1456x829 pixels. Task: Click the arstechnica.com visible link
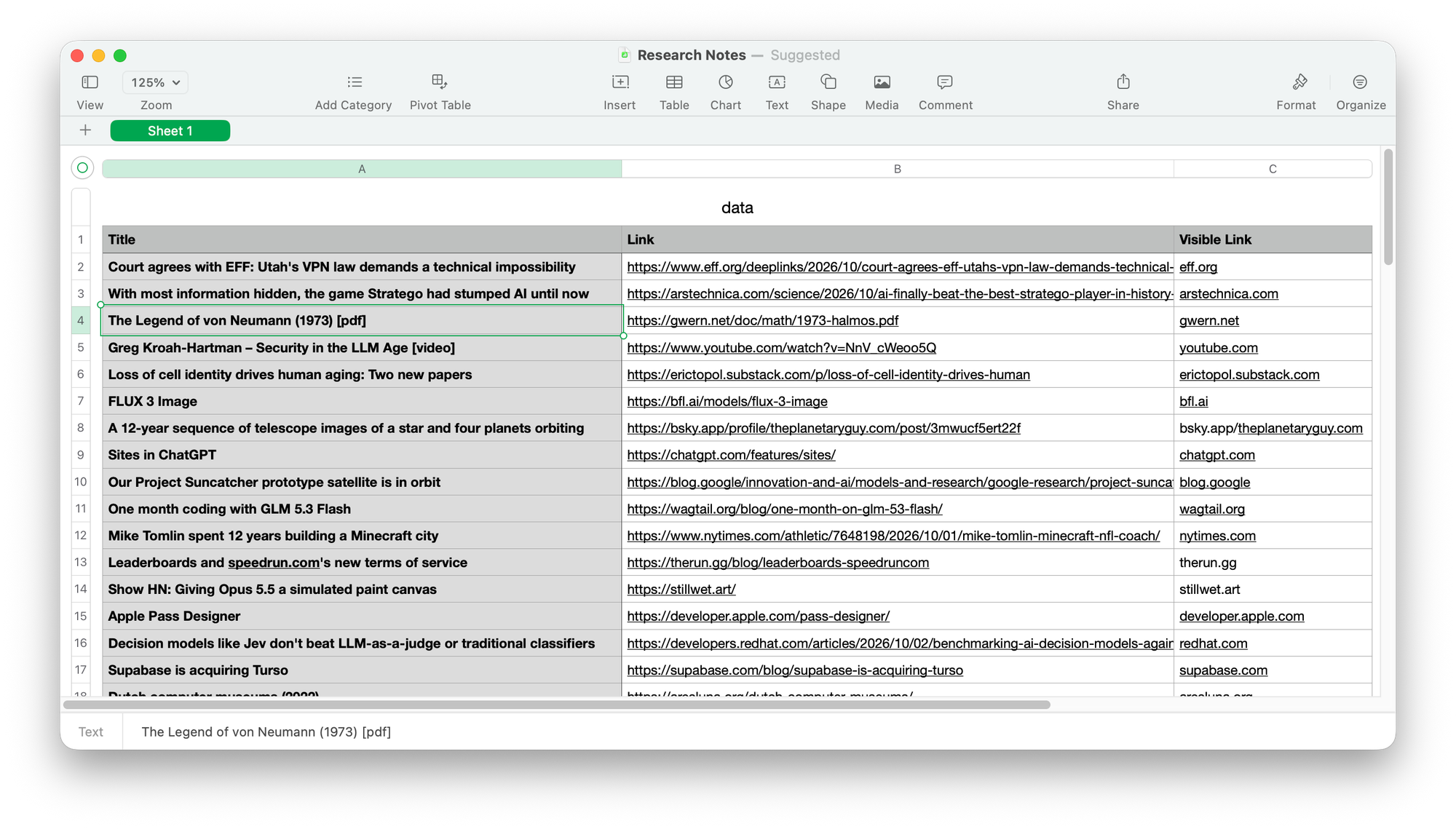[x=1228, y=294]
